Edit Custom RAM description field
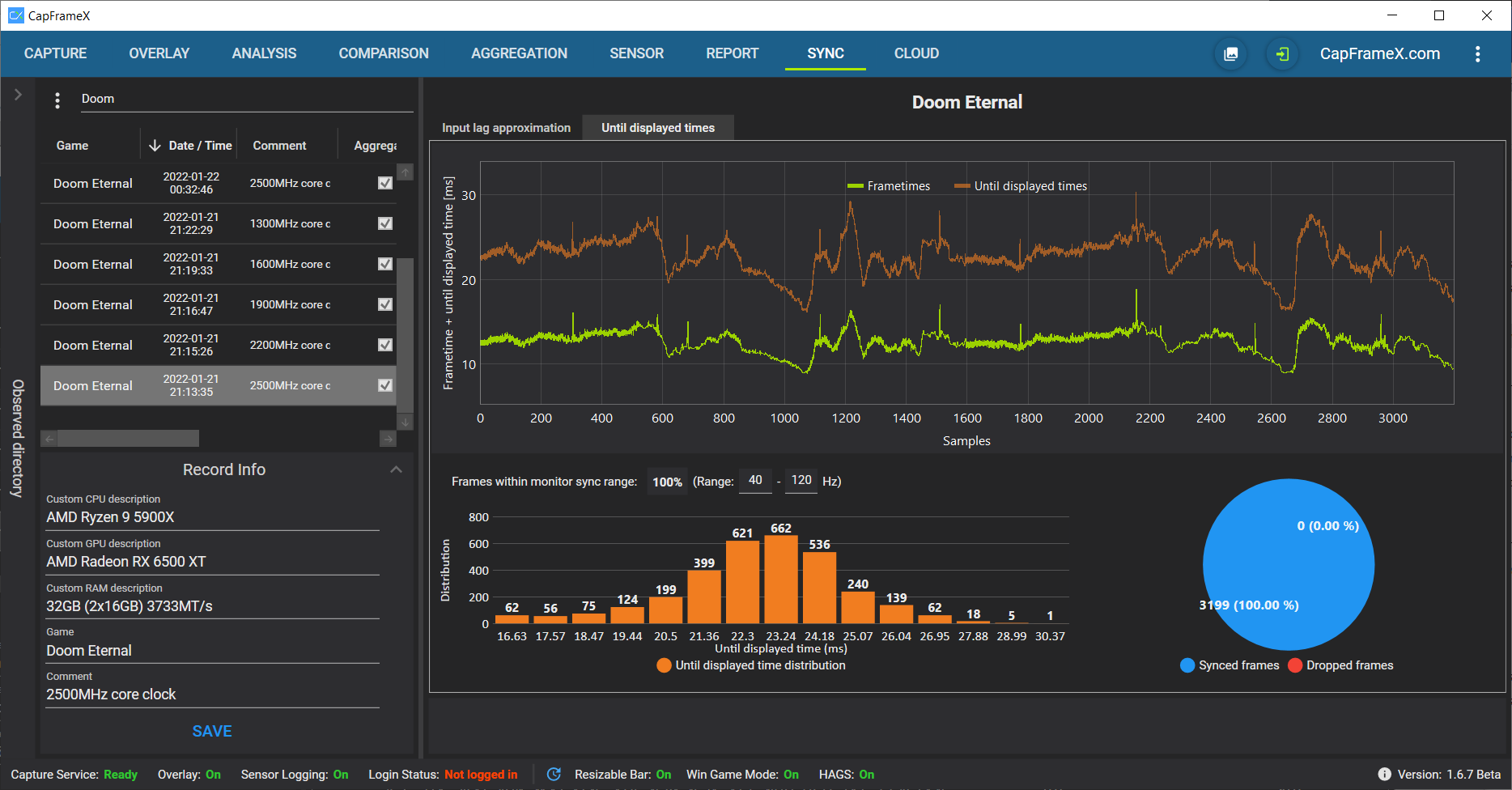This screenshot has width=1512, height=790. pyautogui.click(x=212, y=606)
